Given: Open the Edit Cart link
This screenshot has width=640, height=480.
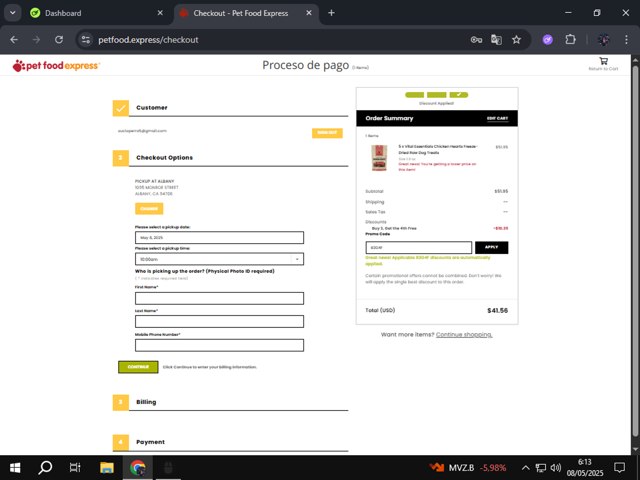Looking at the screenshot, I should (497, 118).
